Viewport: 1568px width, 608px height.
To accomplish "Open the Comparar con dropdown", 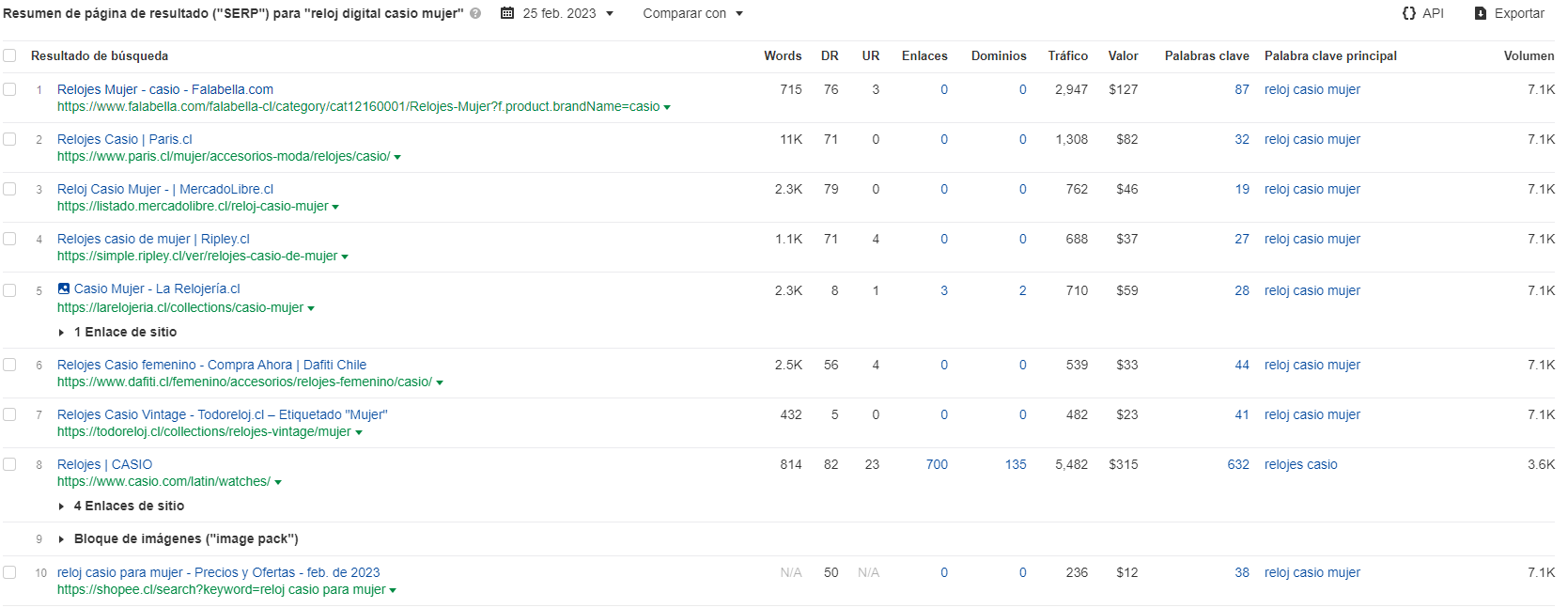I will coord(693,13).
